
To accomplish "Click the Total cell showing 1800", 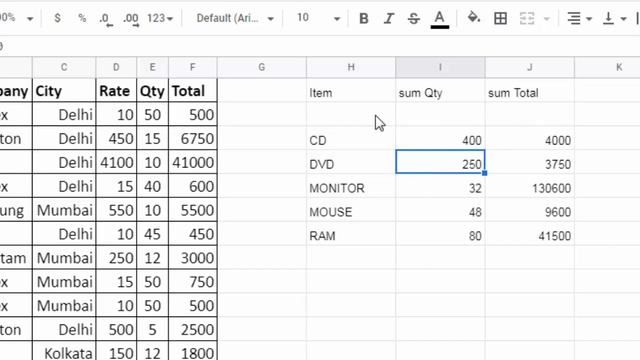I will point(193,352).
